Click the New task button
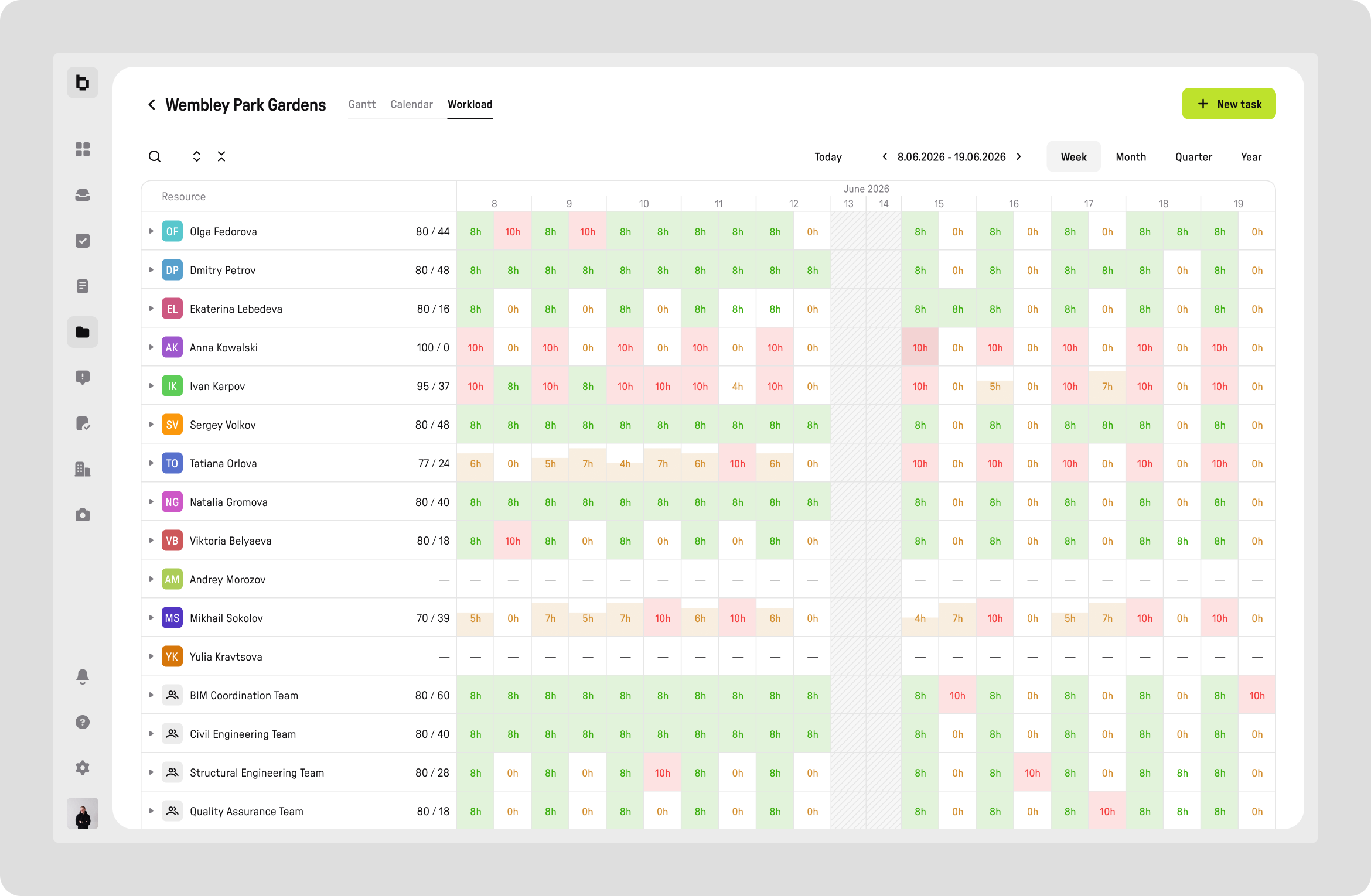The height and width of the screenshot is (896, 1371). tap(1229, 104)
